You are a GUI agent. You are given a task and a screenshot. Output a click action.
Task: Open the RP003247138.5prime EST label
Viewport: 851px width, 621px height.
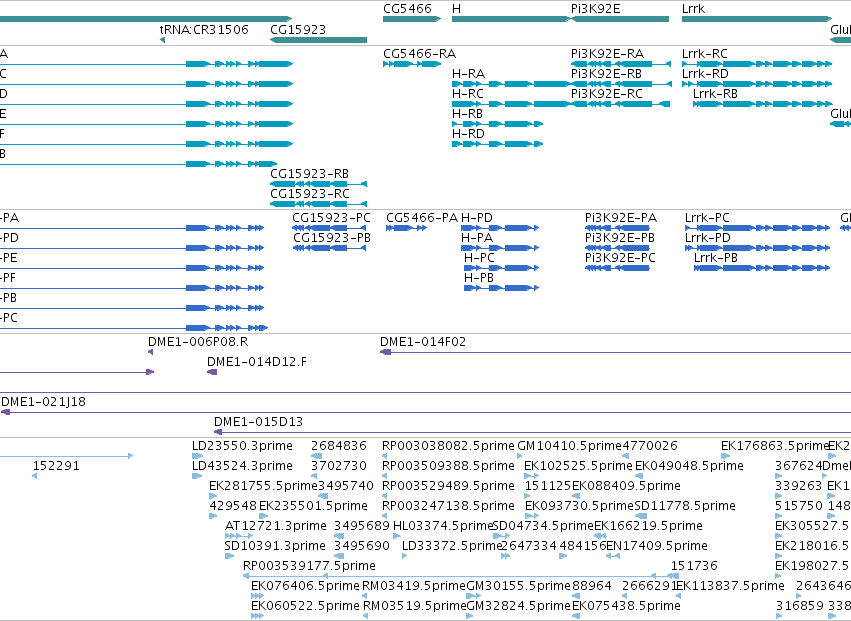coord(448,506)
